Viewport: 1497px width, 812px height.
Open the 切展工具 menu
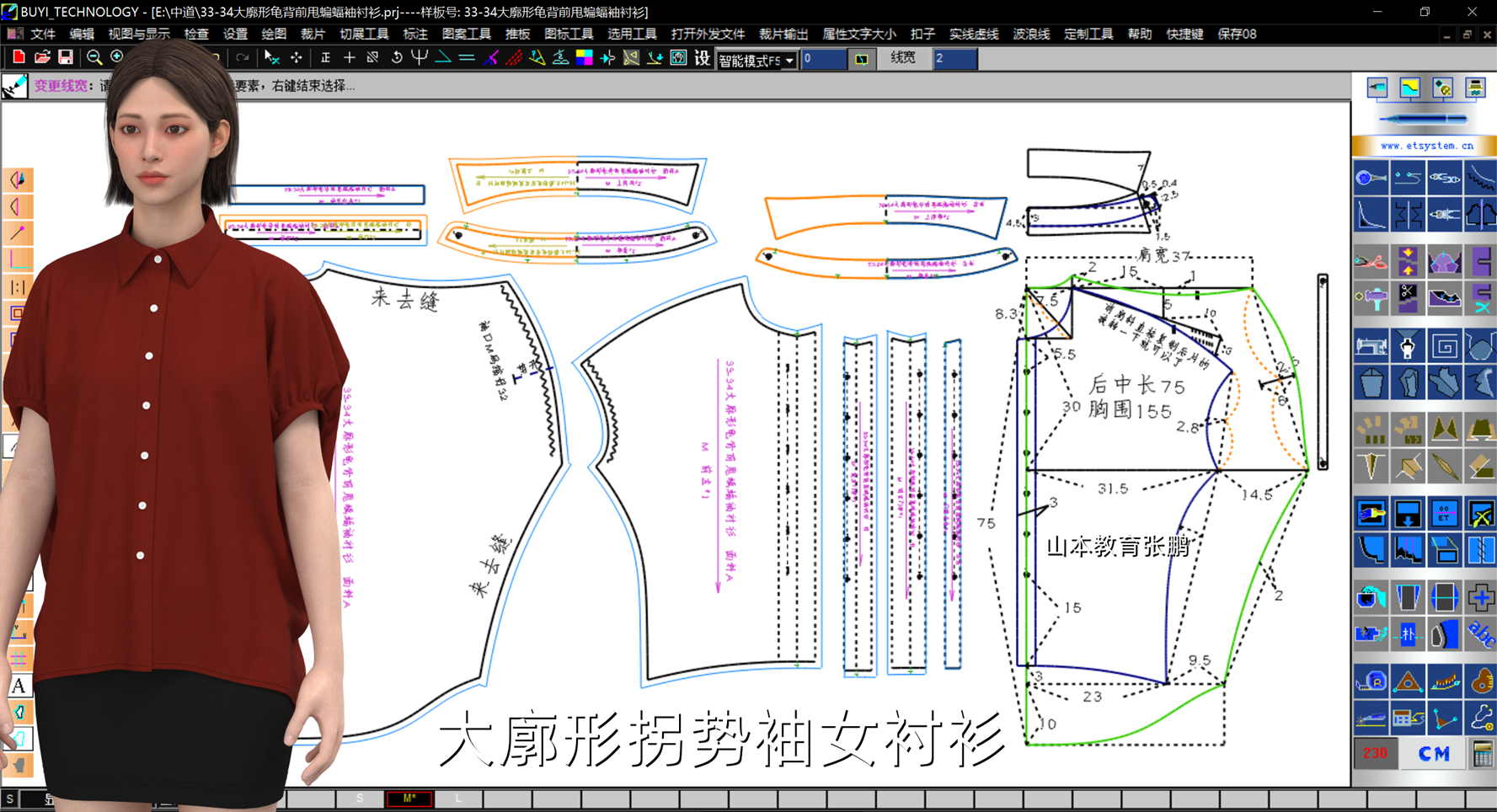coord(364,34)
